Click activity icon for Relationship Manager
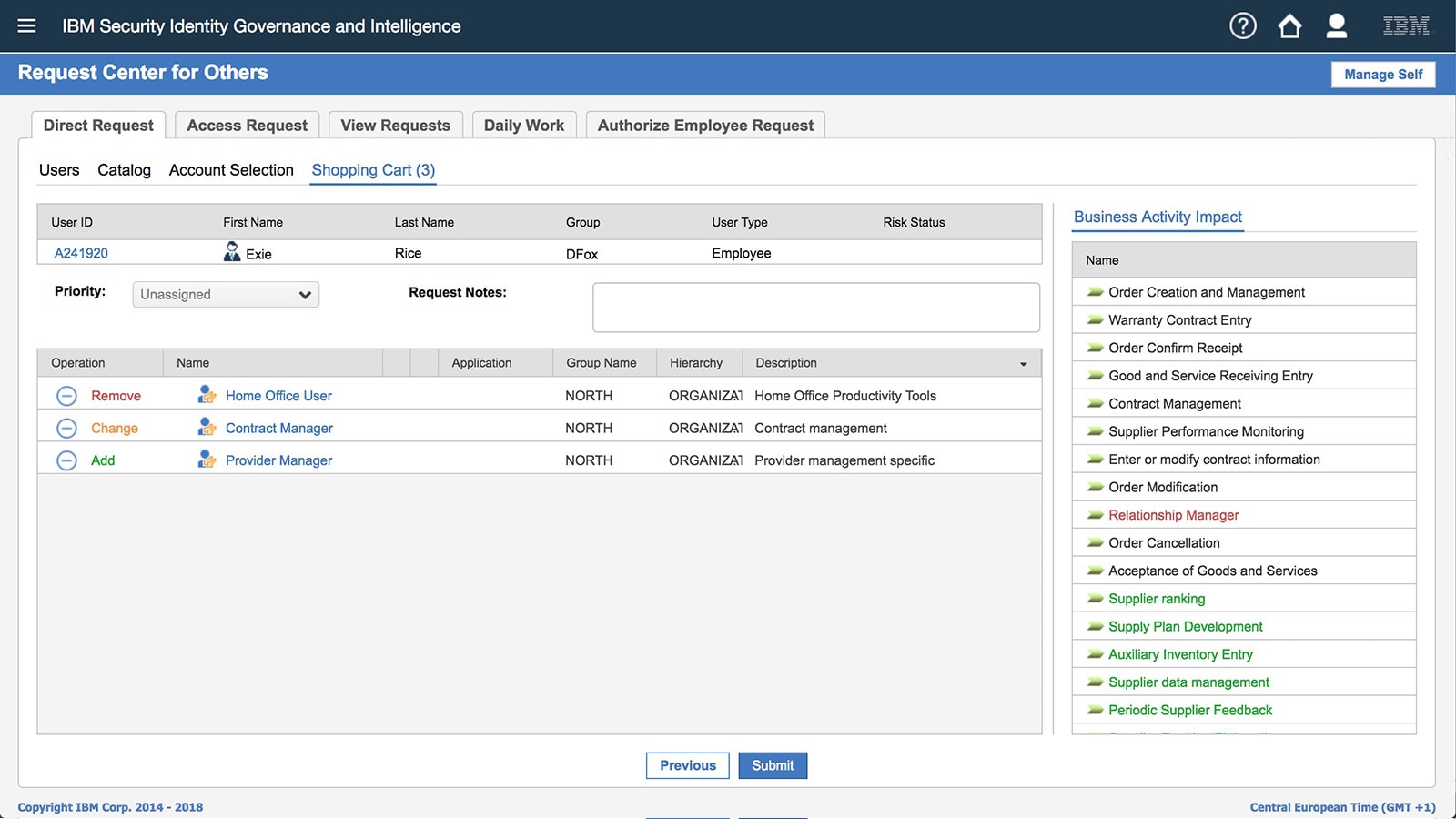Image resolution: width=1456 pixels, height=819 pixels. [x=1096, y=515]
